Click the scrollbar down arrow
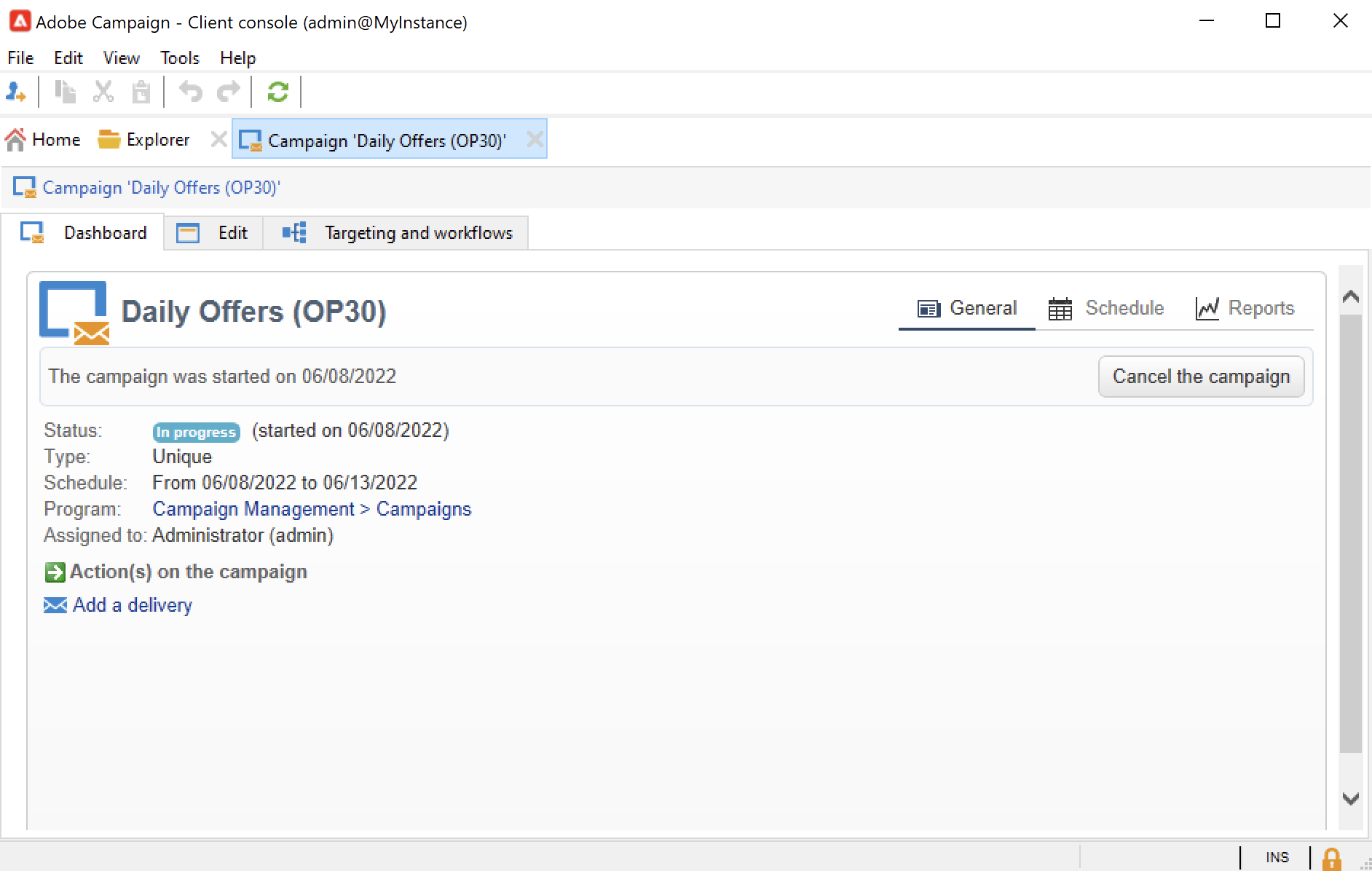1372x871 pixels. point(1351,799)
